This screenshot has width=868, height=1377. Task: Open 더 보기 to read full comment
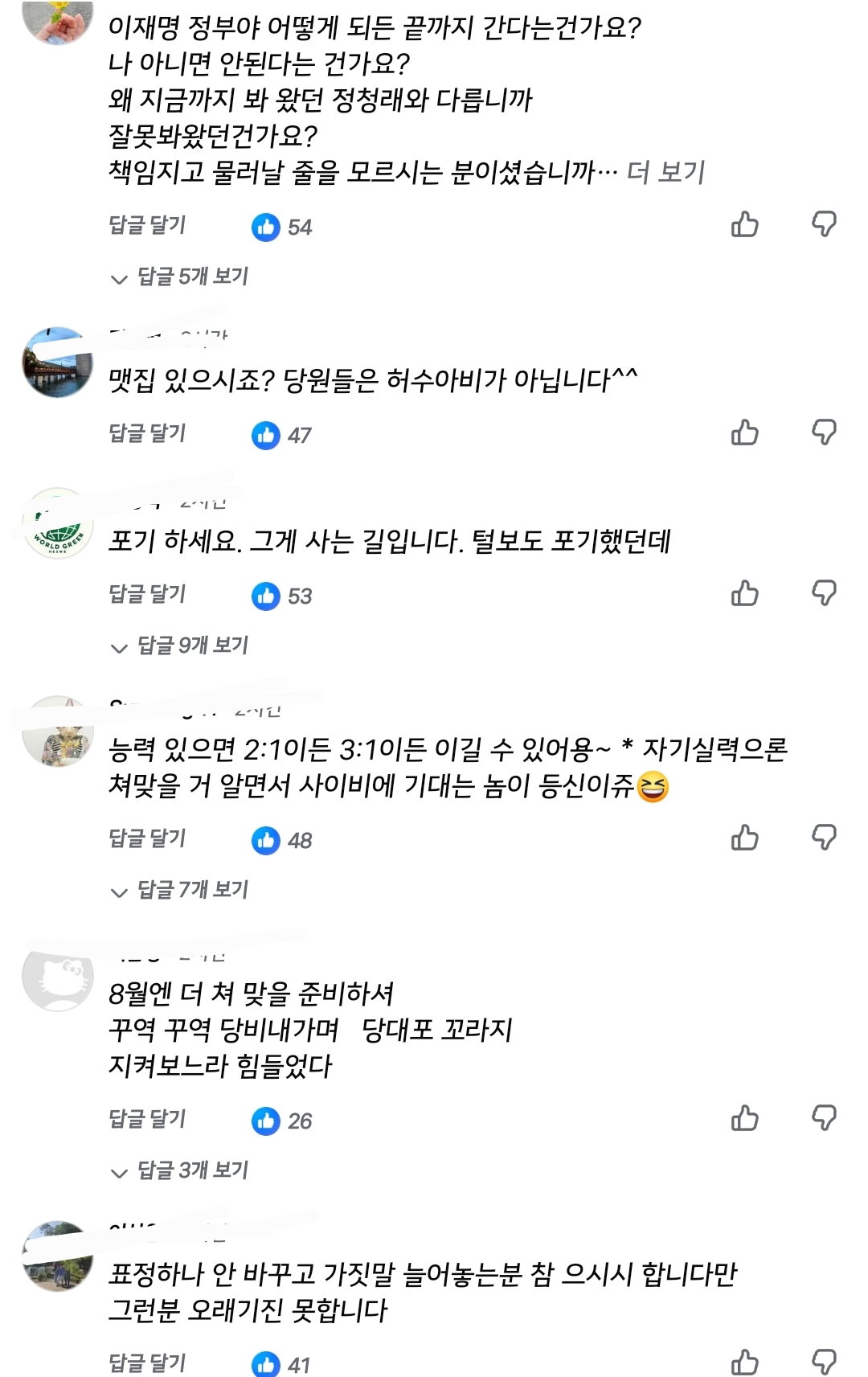coord(665,172)
